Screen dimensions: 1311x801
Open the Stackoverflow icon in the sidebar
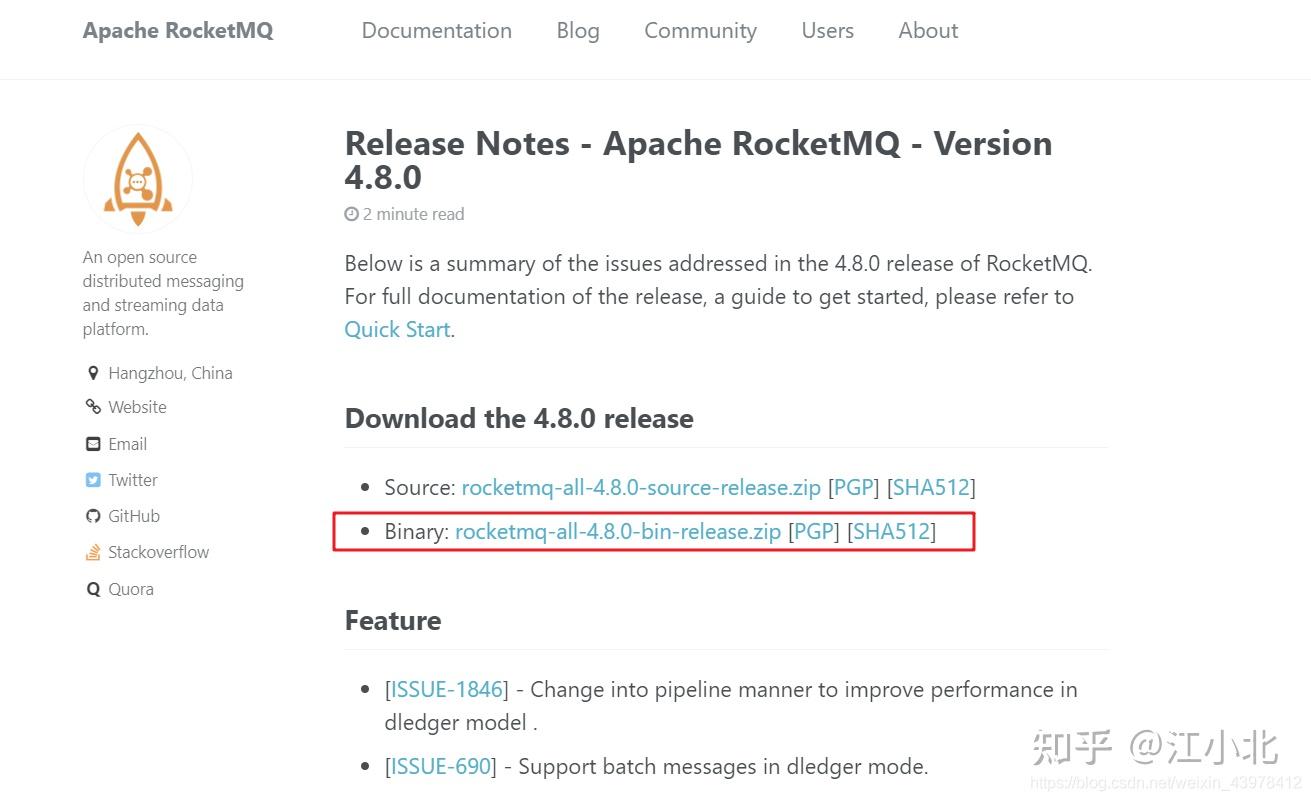pos(92,551)
